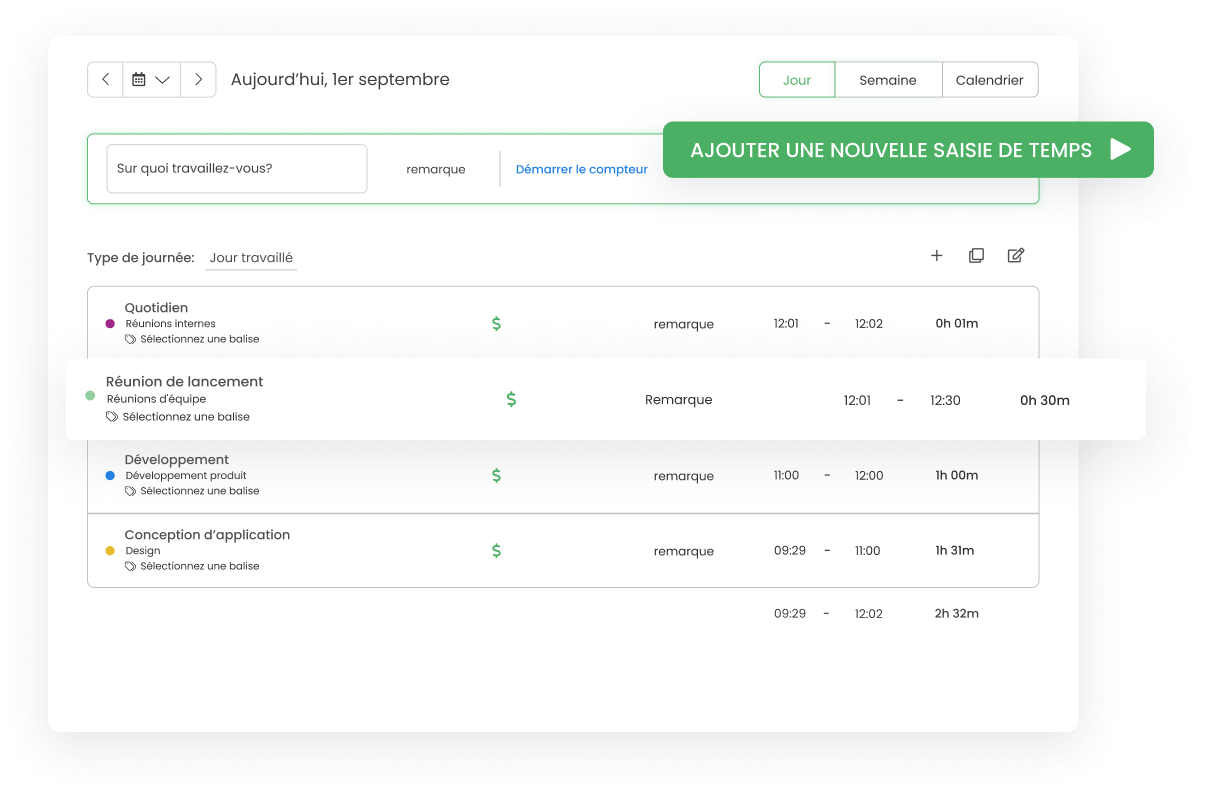Click start time 09:29 of Conception d'application
1207x792 pixels.
[x=790, y=551]
